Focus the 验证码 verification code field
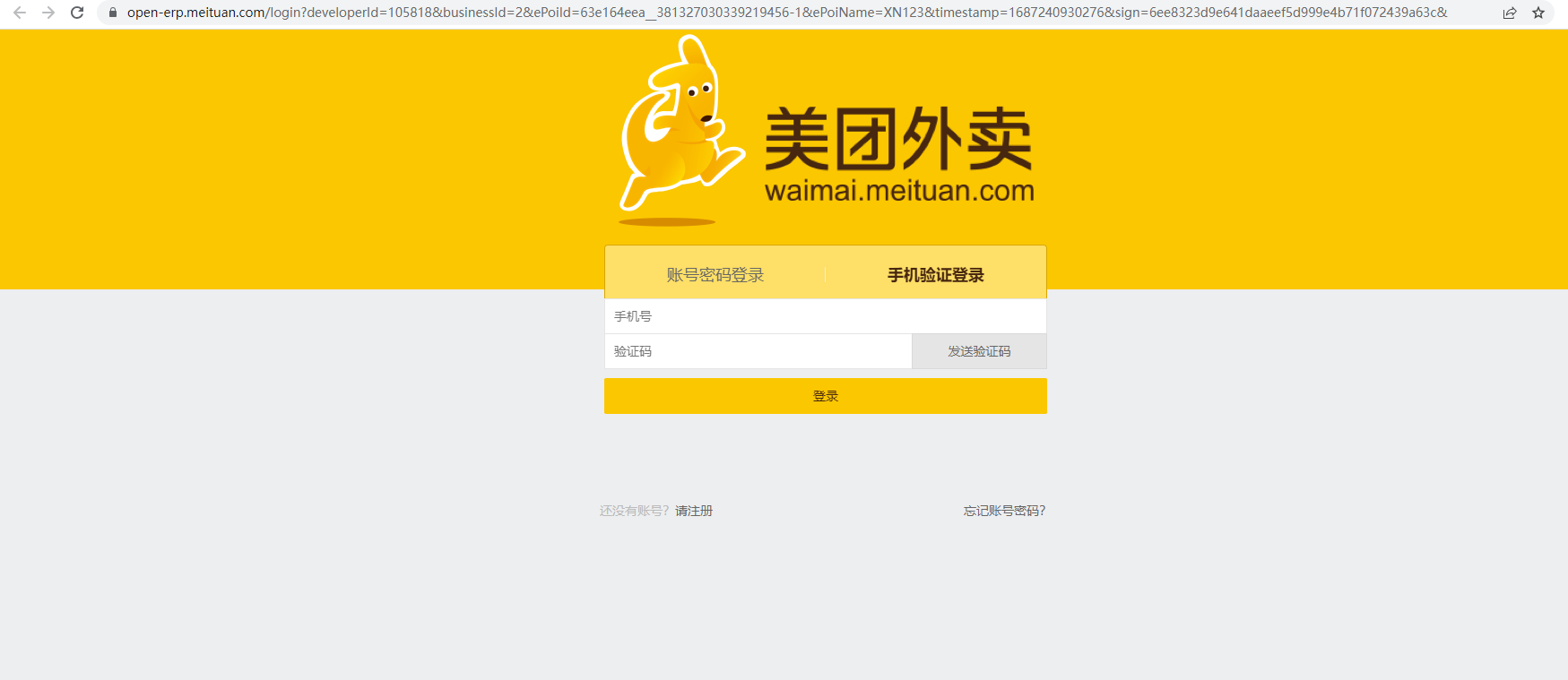The height and width of the screenshot is (680, 1568). (758, 351)
